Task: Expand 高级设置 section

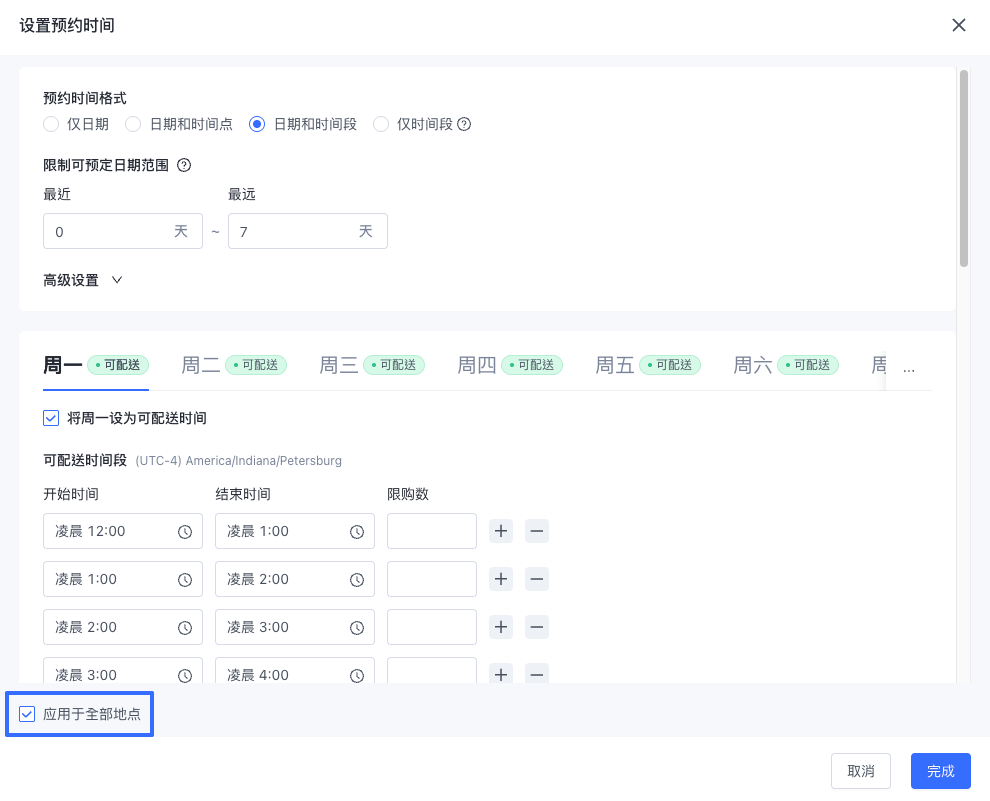Action: coord(83,280)
